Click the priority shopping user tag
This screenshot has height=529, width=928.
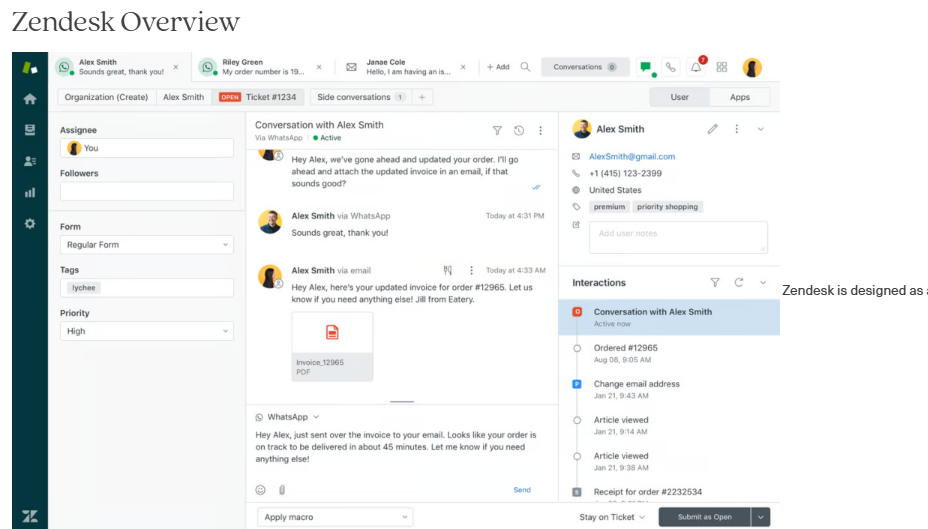pyautogui.click(x=667, y=207)
